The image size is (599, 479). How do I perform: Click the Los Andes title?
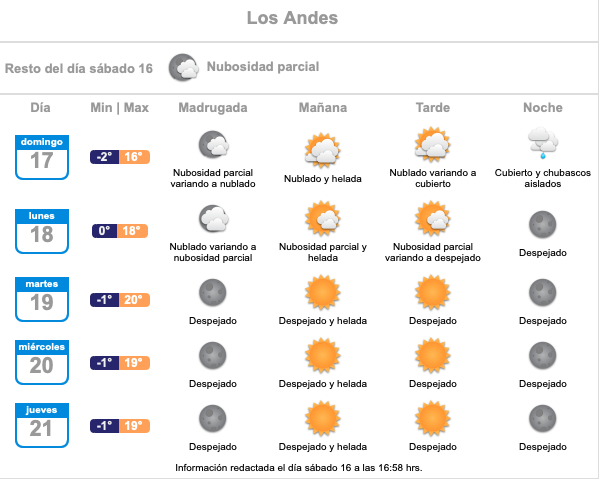pos(292,18)
